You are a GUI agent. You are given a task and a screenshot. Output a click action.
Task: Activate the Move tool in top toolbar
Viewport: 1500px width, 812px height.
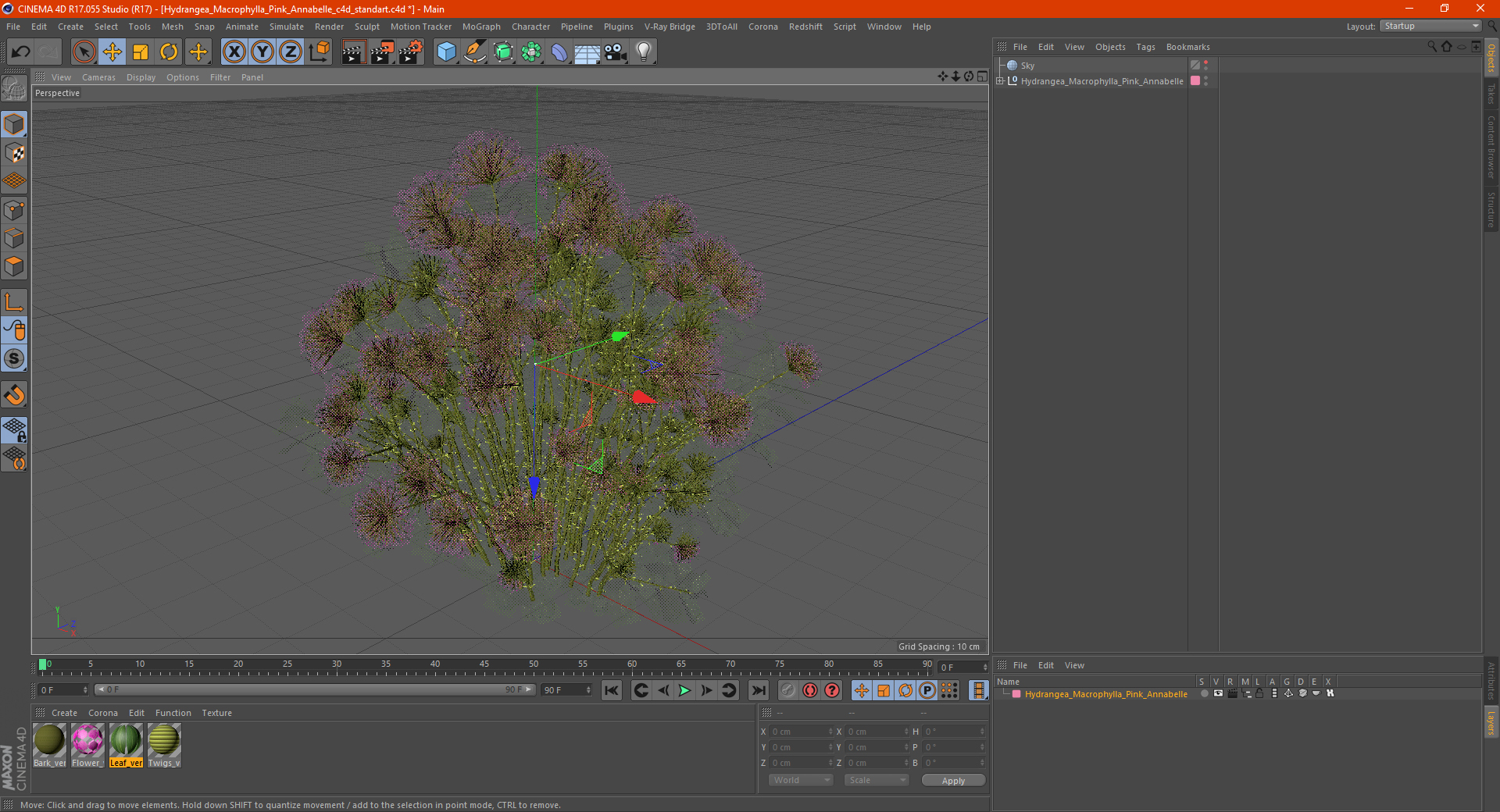pyautogui.click(x=112, y=52)
